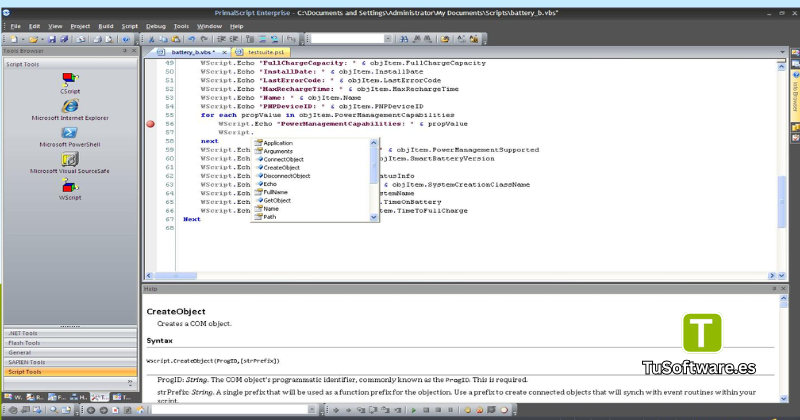Screen dimensions: 800x420
Task: Select CreateObject in autocomplete list
Action: pos(282,168)
